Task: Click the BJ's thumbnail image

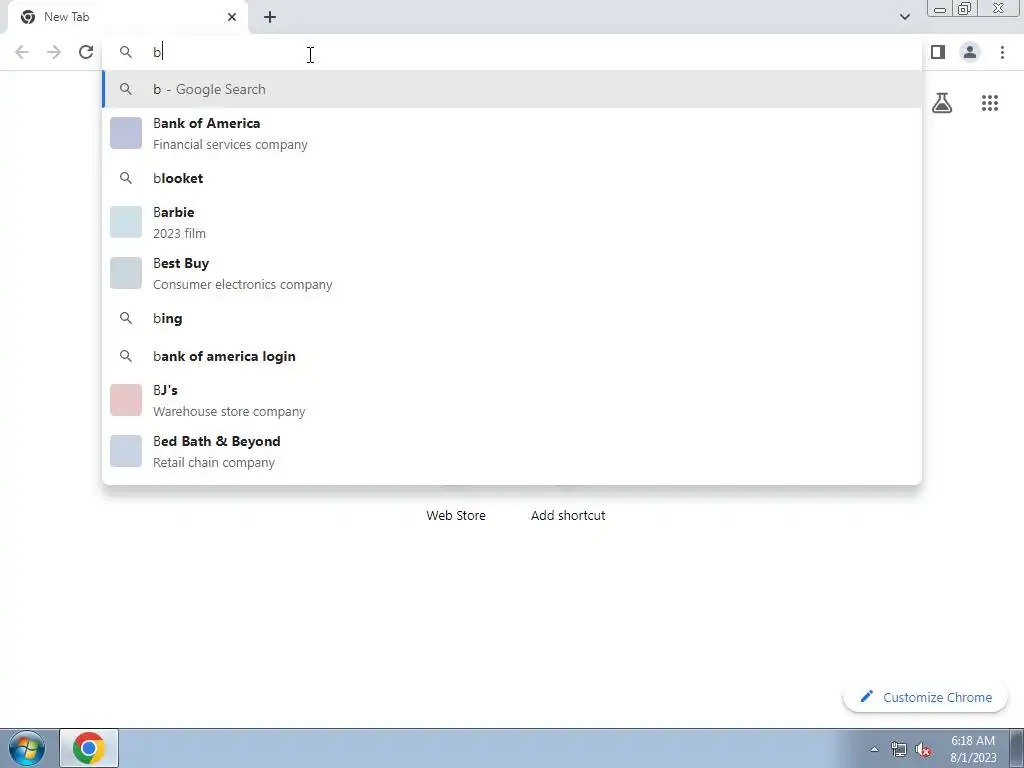Action: [x=126, y=400]
